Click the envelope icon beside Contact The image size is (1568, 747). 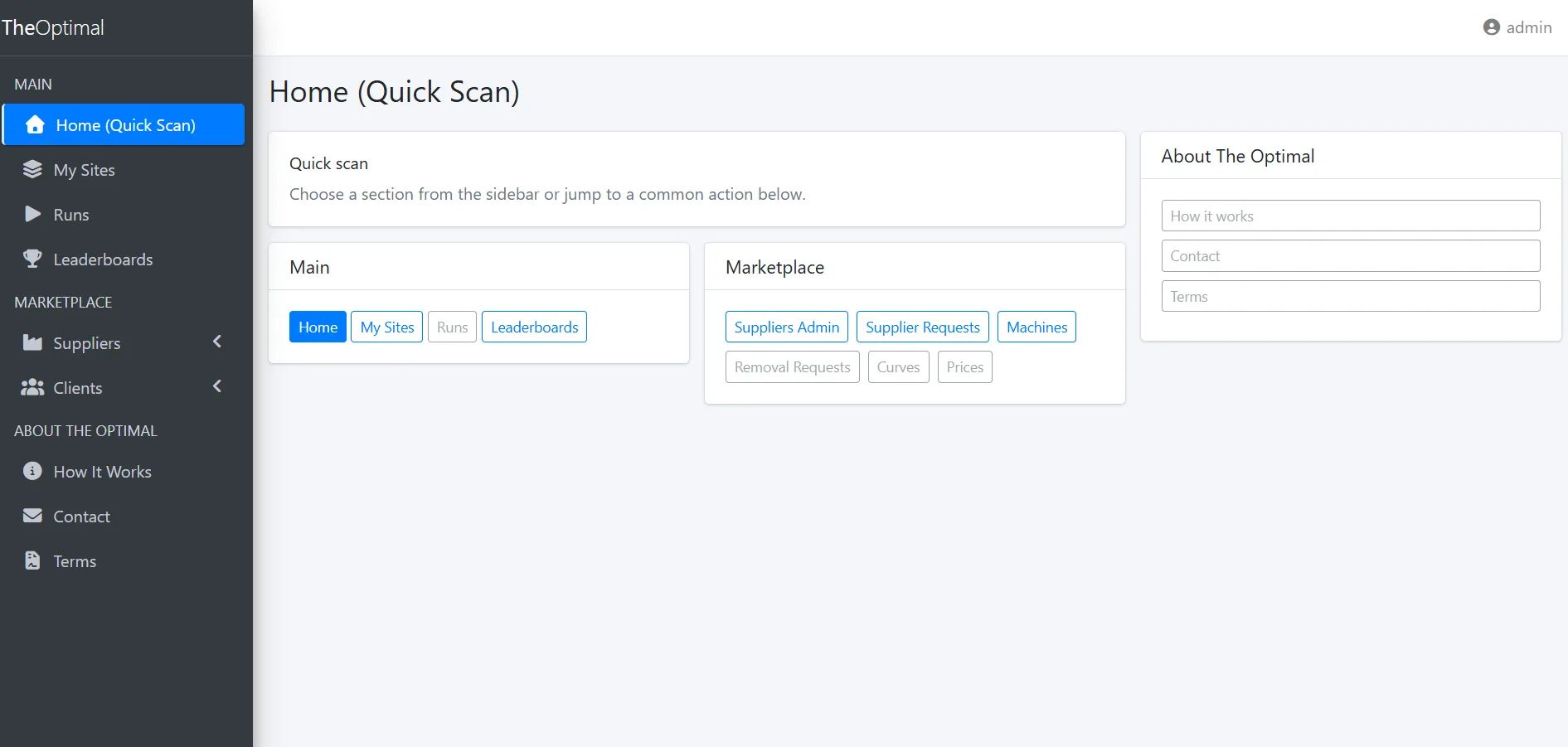tap(32, 517)
